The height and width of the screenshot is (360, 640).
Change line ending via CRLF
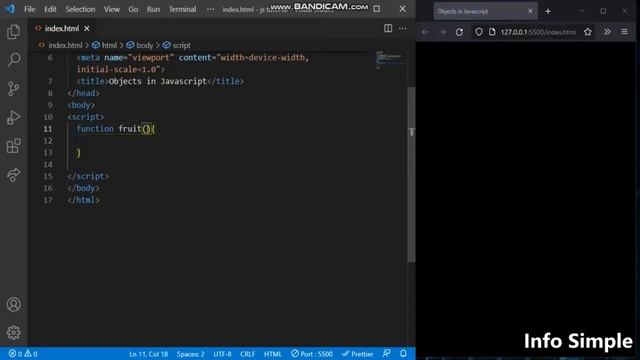click(x=247, y=354)
